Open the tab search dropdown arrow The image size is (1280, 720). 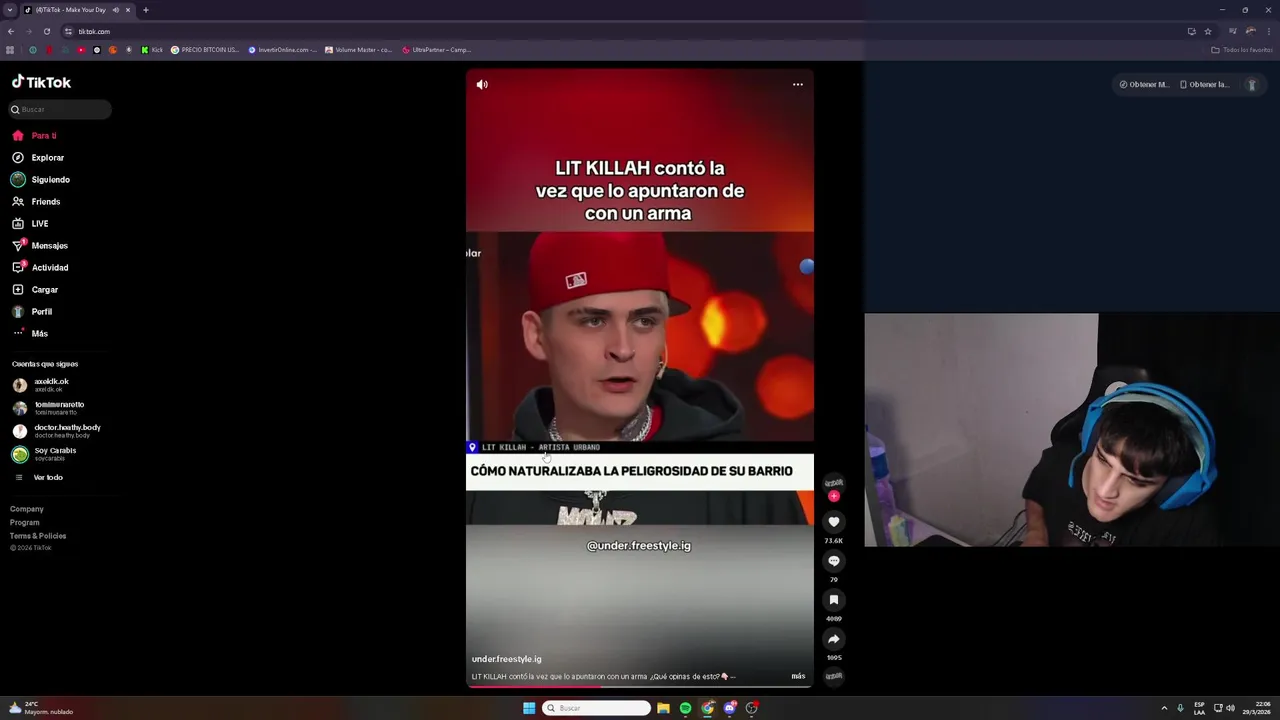(10, 10)
